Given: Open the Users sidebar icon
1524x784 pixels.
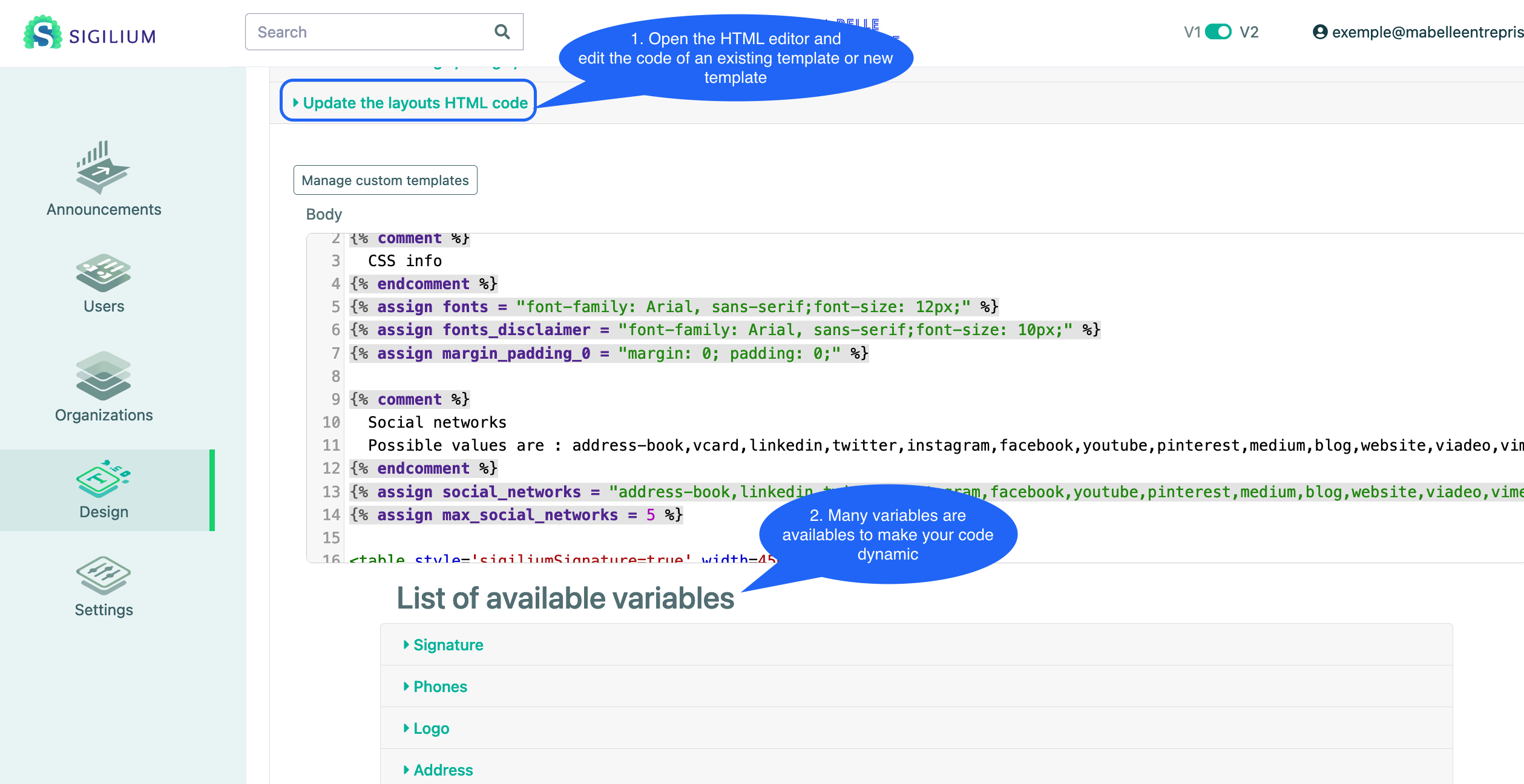Looking at the screenshot, I should point(103,272).
